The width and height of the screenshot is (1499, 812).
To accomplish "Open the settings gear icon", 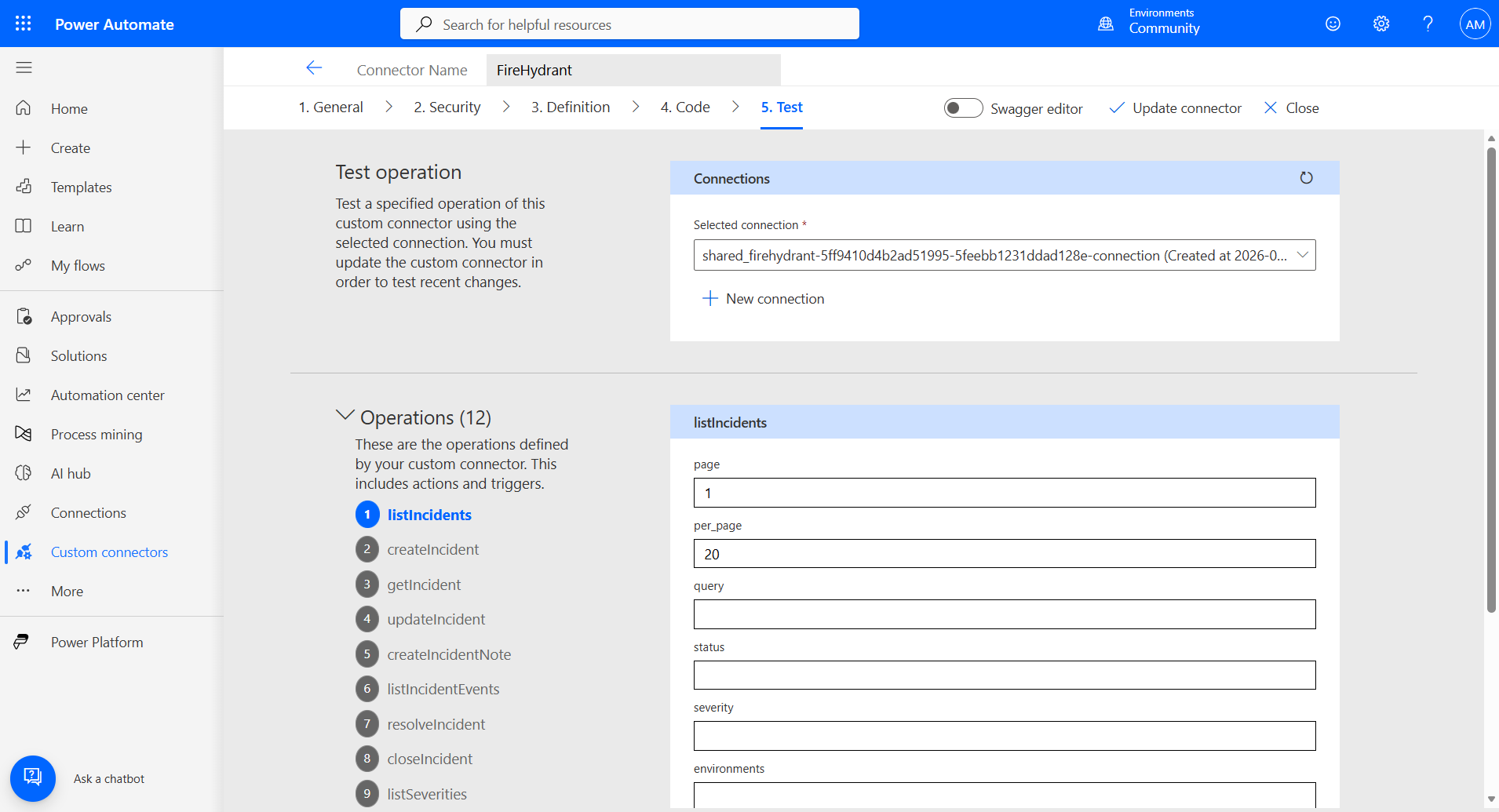I will click(1381, 24).
